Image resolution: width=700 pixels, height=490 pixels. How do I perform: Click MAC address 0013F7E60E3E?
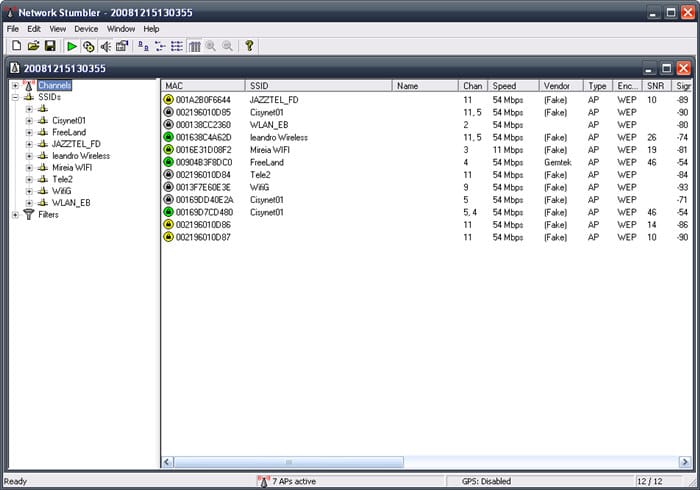203,187
